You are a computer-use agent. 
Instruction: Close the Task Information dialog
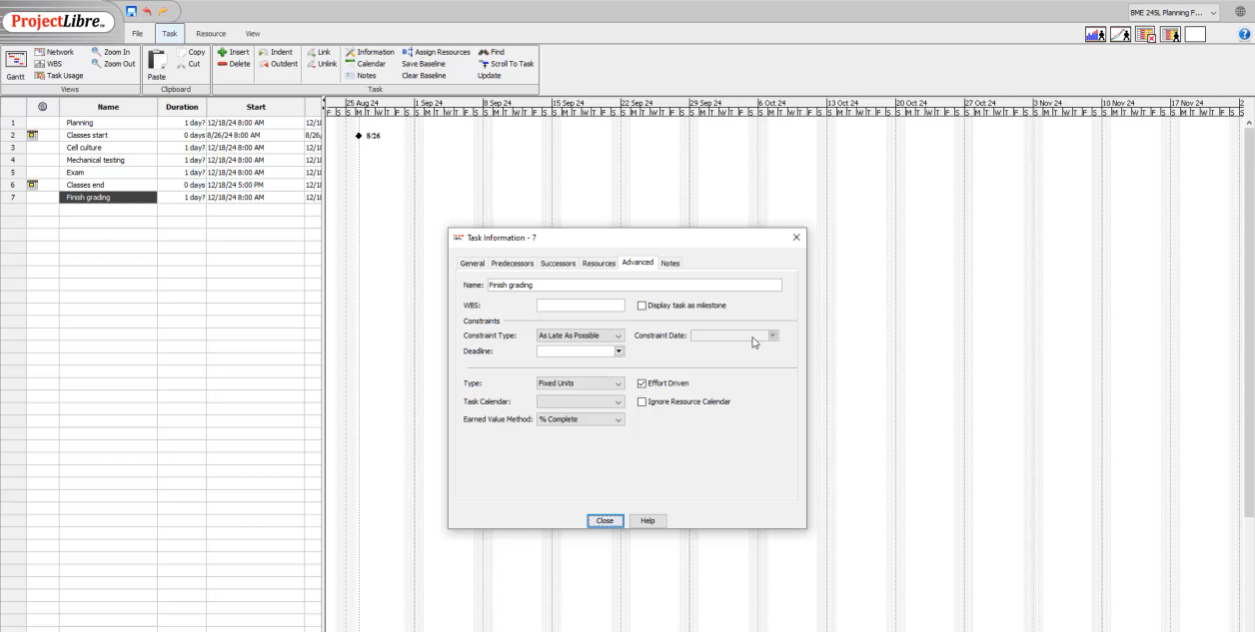[x=603, y=520]
